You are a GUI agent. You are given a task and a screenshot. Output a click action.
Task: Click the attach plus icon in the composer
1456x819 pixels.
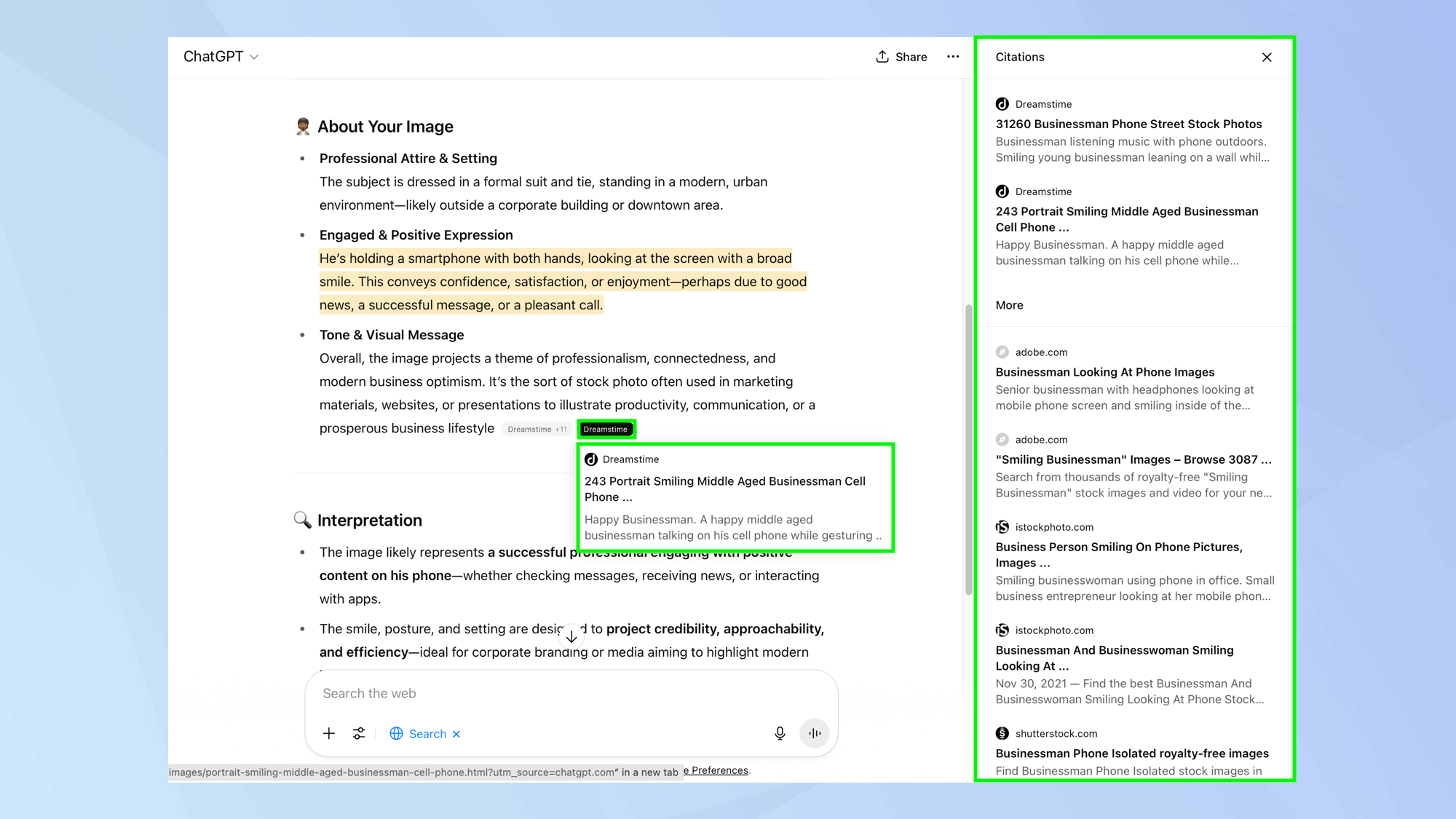pyautogui.click(x=329, y=733)
